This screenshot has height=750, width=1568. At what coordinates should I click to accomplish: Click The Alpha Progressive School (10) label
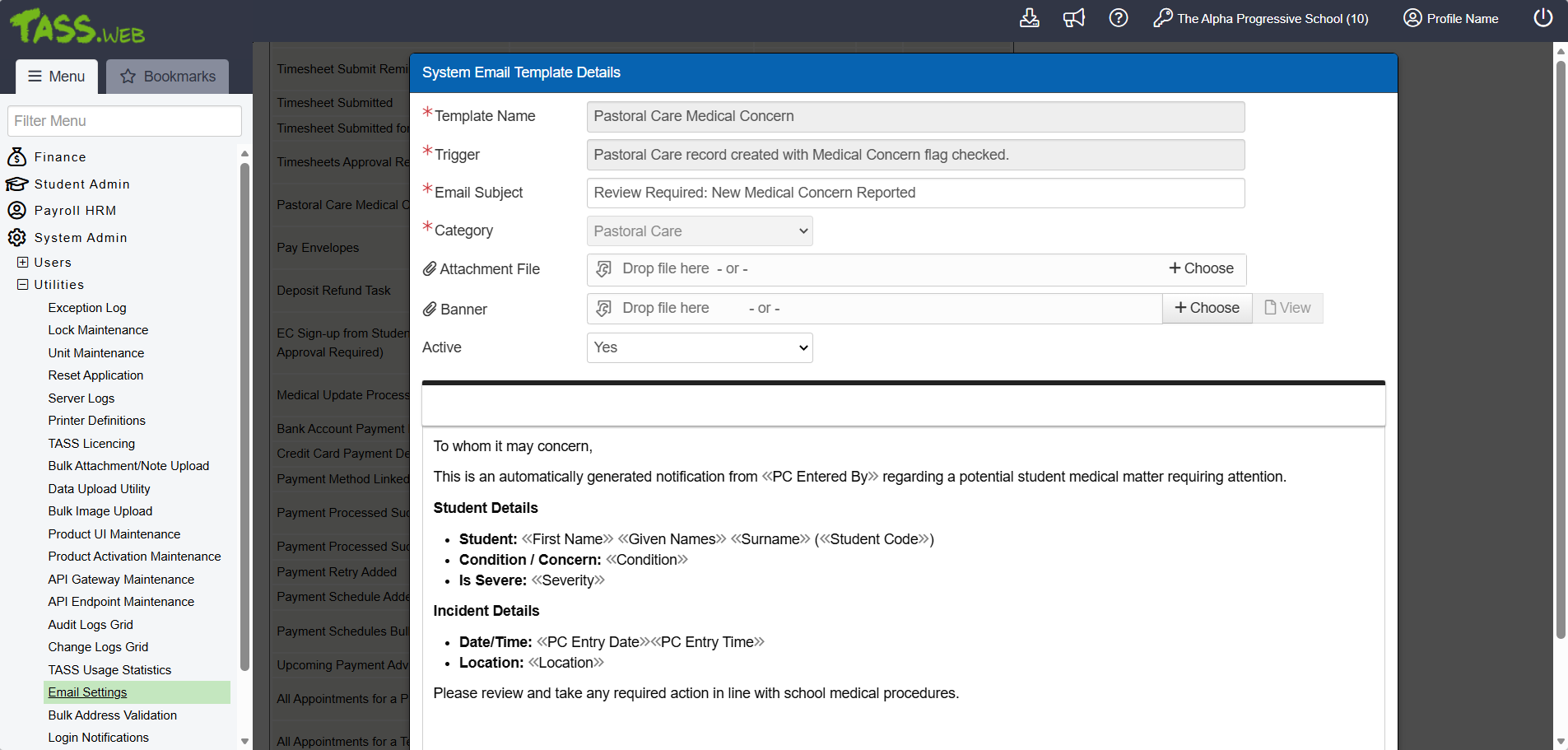click(1273, 19)
